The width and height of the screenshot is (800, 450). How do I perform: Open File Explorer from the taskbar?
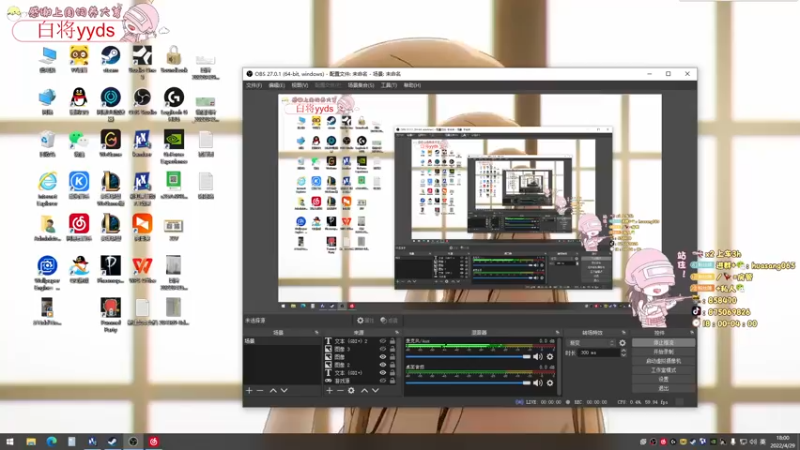31,441
